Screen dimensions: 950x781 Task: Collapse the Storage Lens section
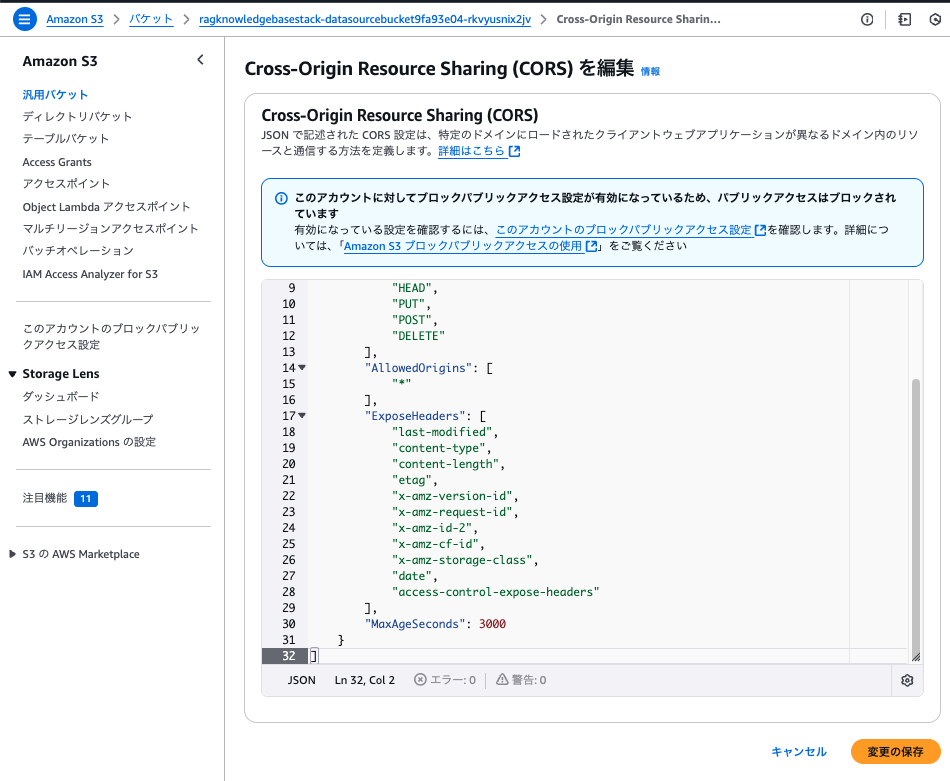coord(12,374)
